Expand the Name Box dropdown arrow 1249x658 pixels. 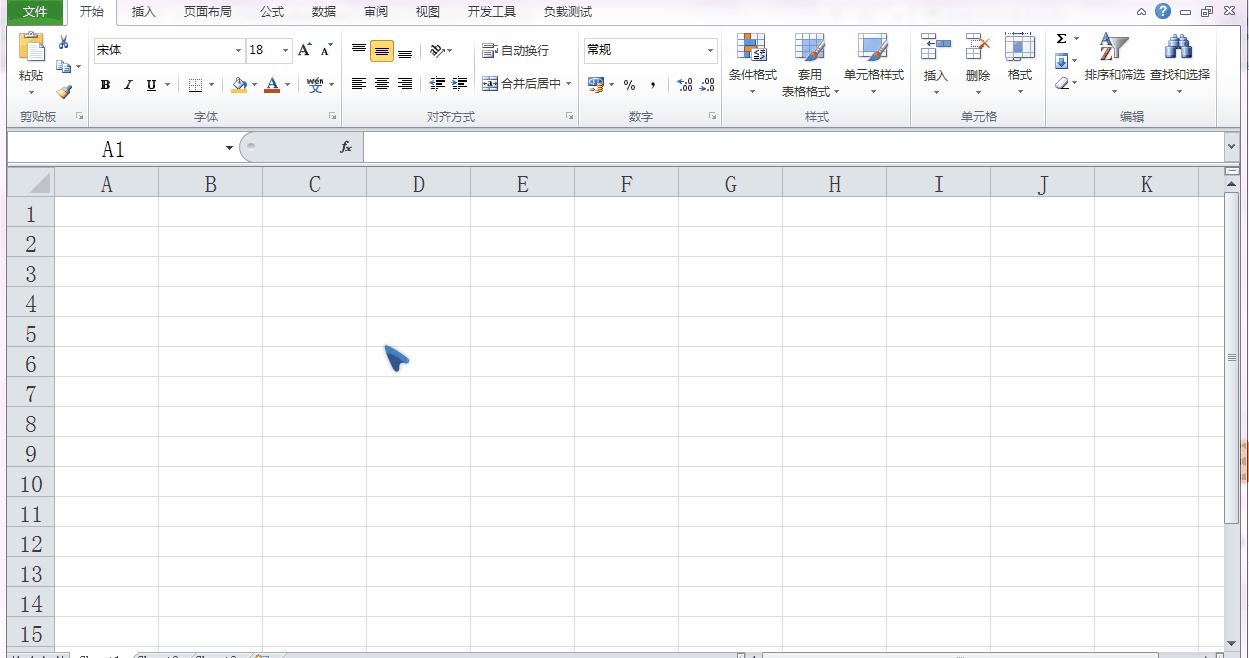coord(229,148)
